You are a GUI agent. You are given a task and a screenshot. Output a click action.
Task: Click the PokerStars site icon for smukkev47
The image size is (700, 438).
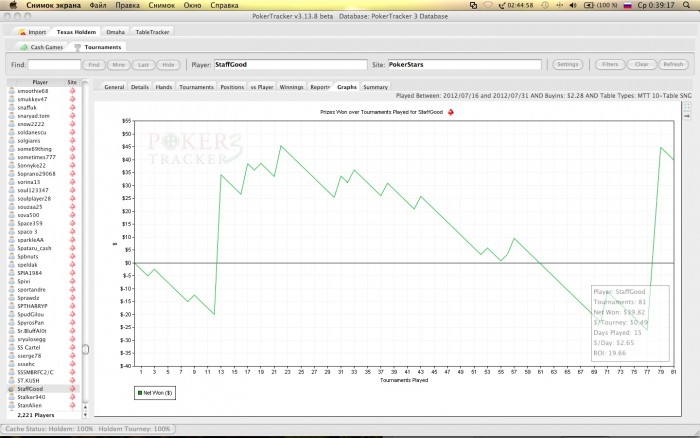(x=72, y=99)
